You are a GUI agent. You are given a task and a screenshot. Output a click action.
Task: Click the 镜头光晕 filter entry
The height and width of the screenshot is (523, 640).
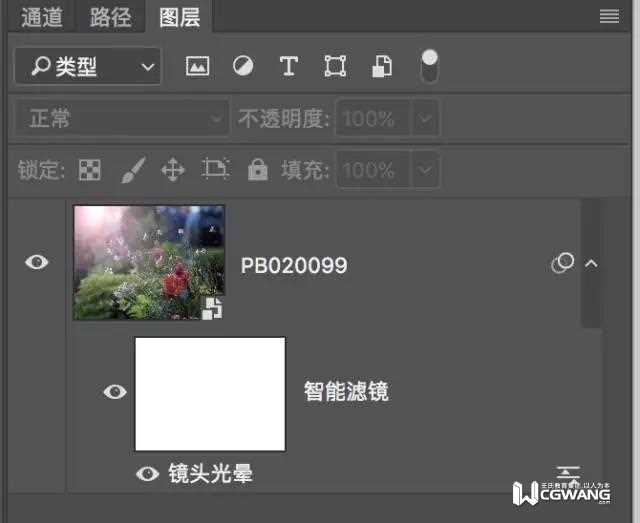[211, 474]
